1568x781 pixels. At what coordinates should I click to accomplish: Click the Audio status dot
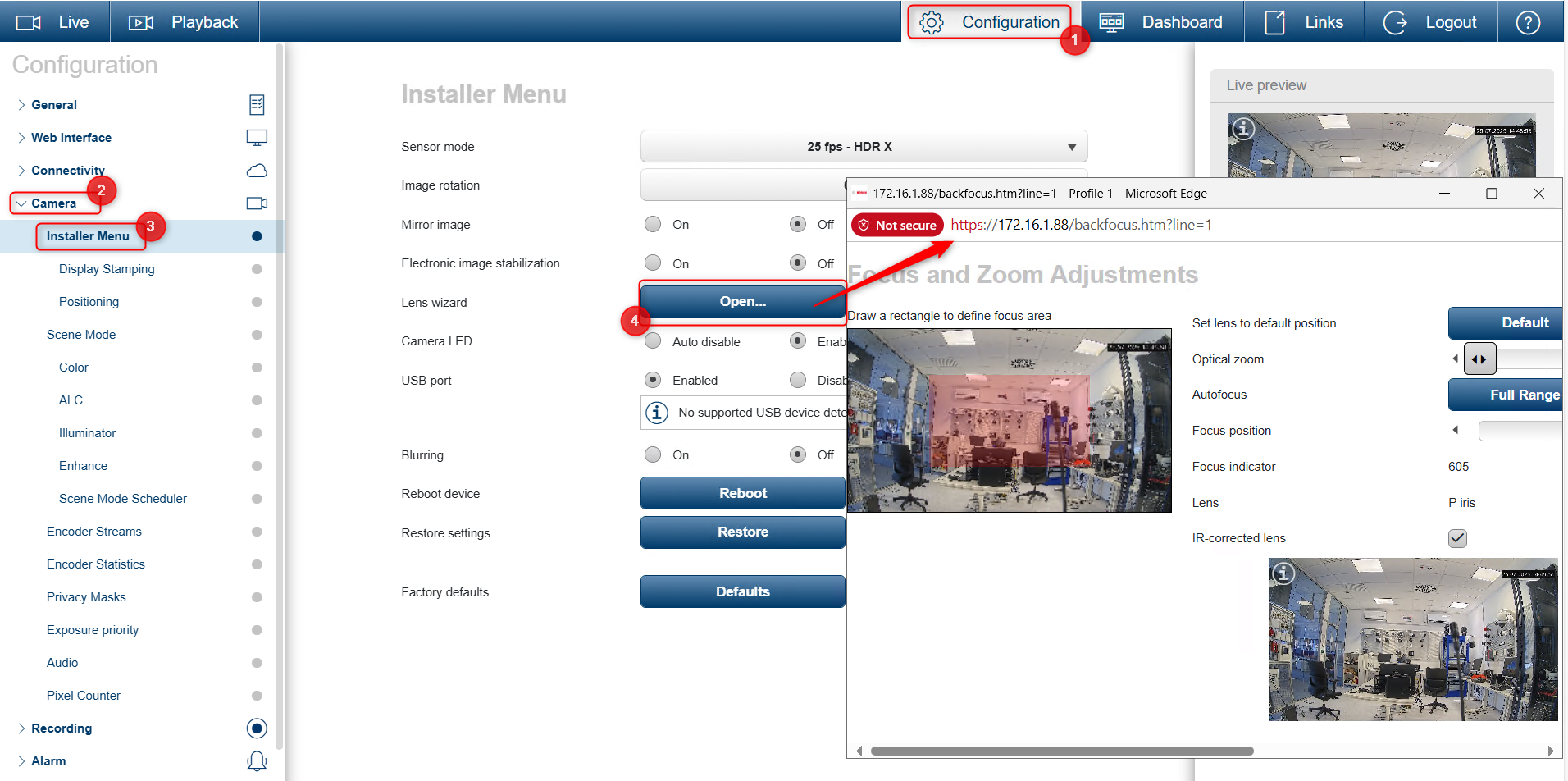click(257, 663)
